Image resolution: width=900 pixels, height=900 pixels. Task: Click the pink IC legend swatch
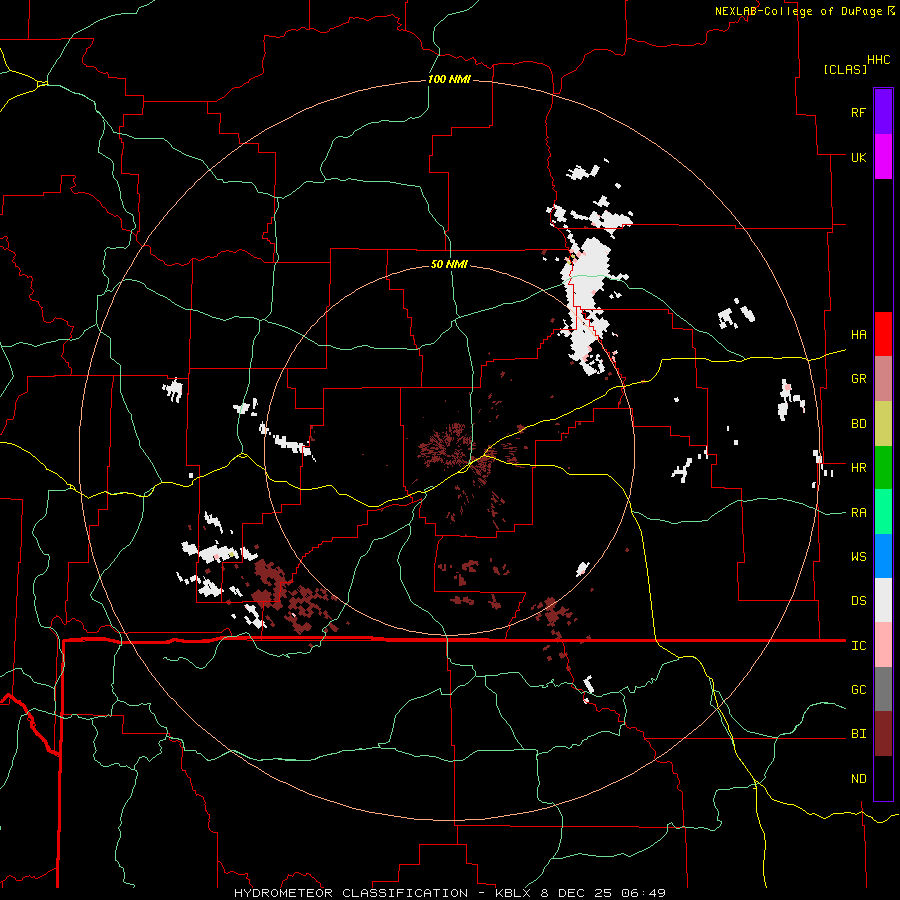tap(883, 645)
